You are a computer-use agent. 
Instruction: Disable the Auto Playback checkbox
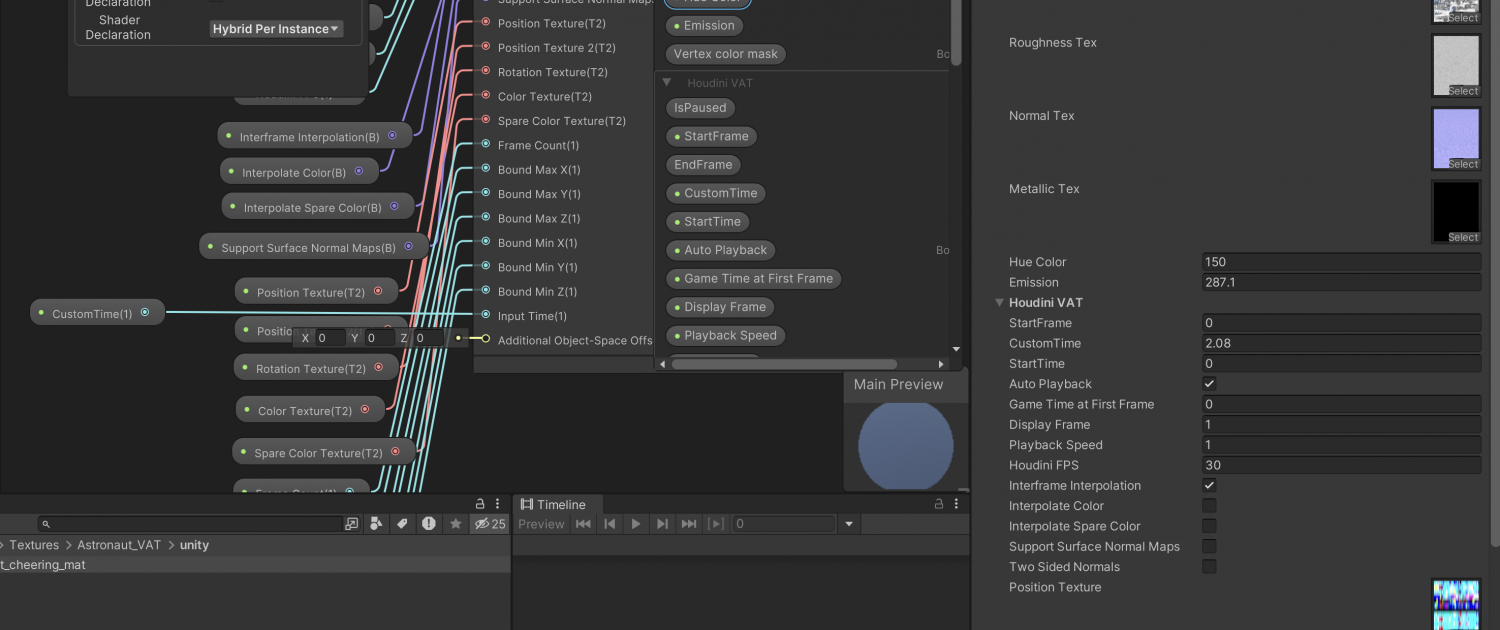tap(1209, 384)
